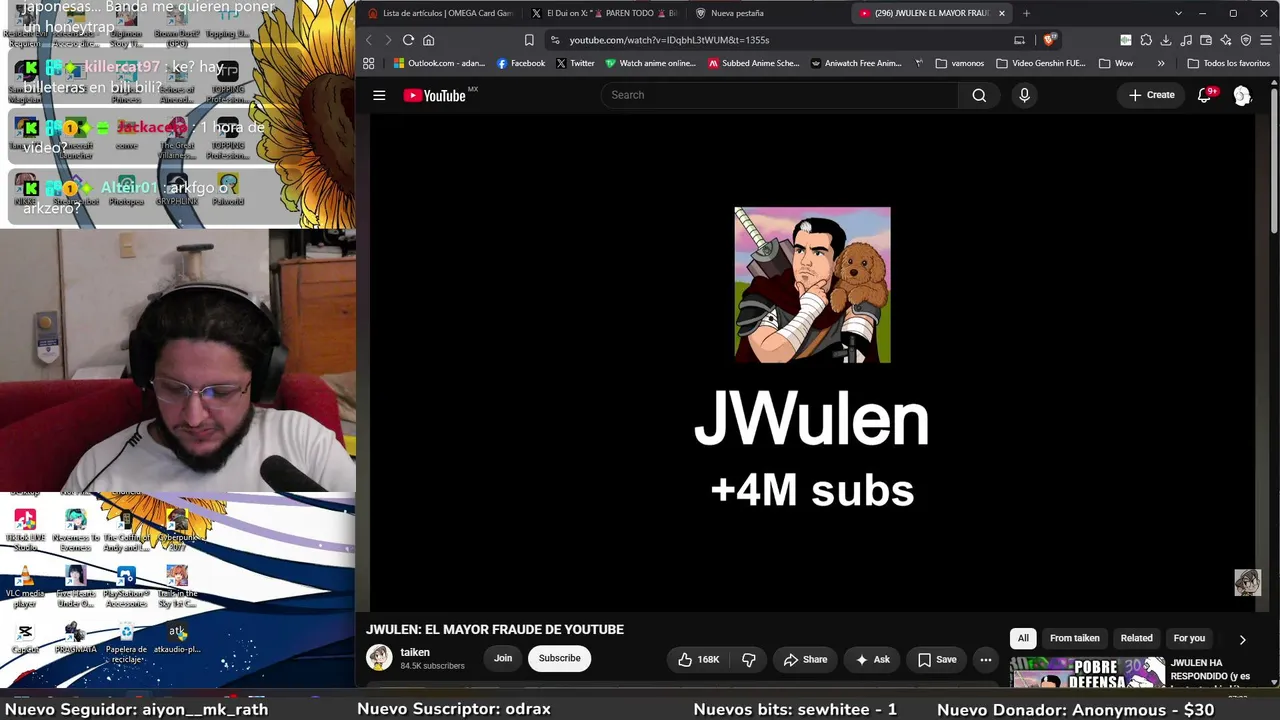
Task: Open Facebook bookmark
Action: [521, 63]
